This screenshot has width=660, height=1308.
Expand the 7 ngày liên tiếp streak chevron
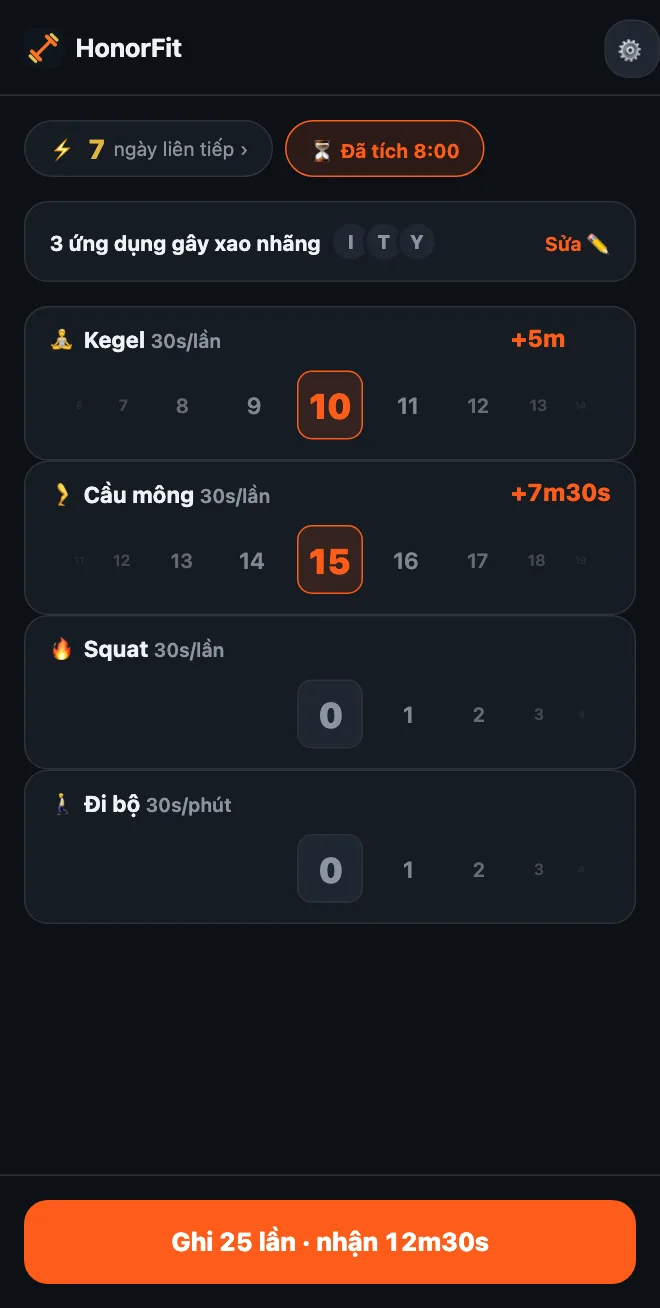point(243,150)
